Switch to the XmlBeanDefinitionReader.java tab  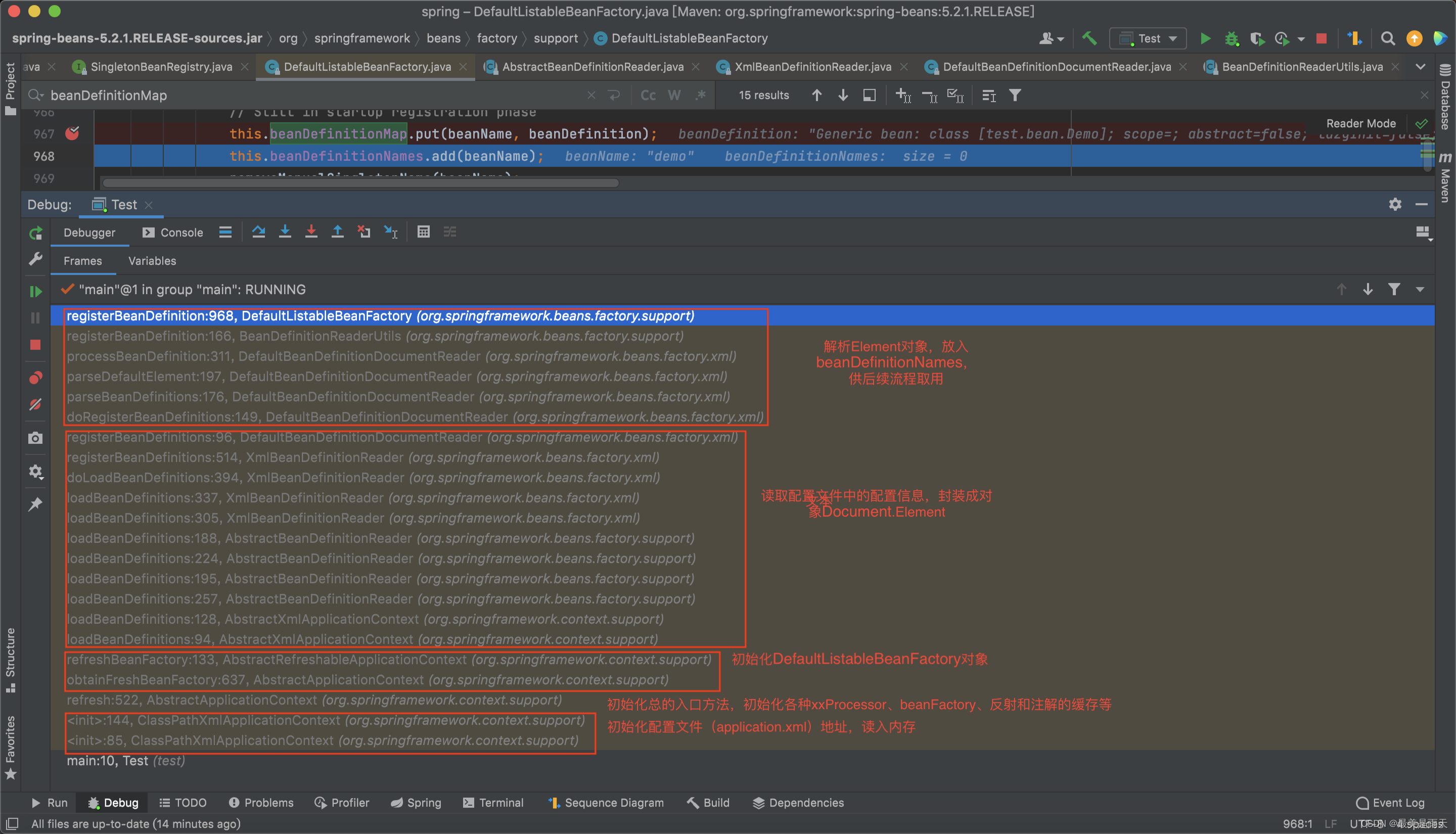tap(812, 67)
